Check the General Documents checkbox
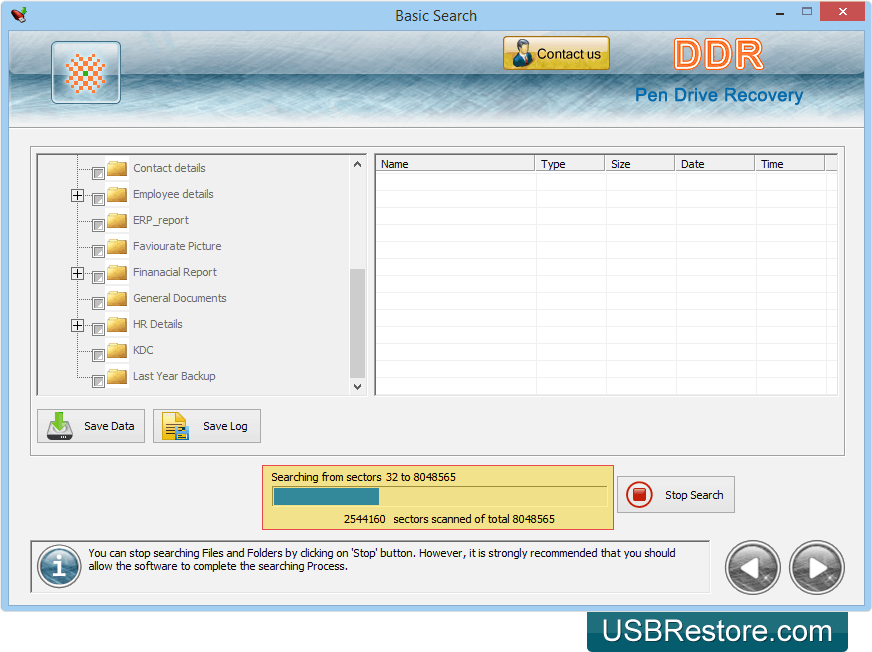 pos(98,303)
